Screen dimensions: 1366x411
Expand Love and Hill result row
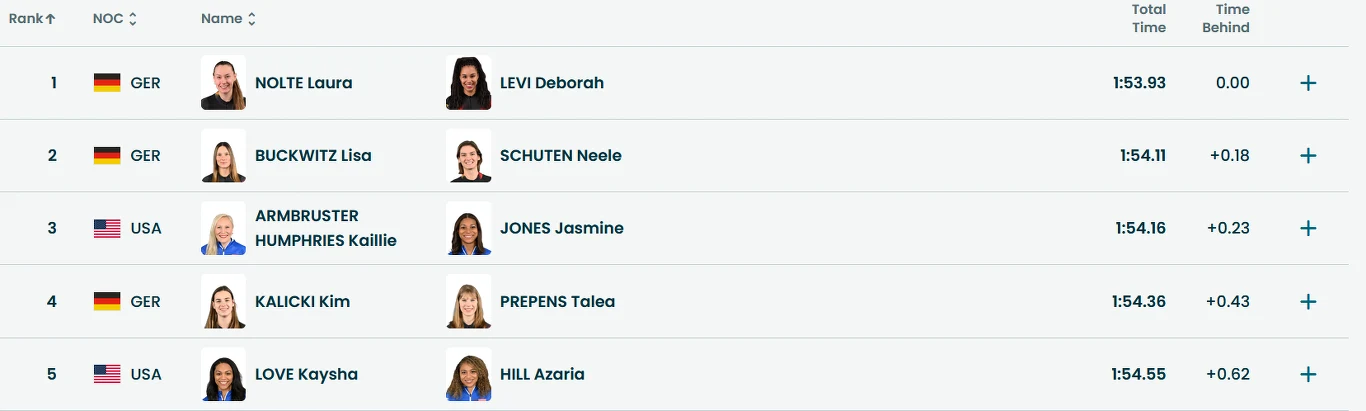click(1307, 374)
